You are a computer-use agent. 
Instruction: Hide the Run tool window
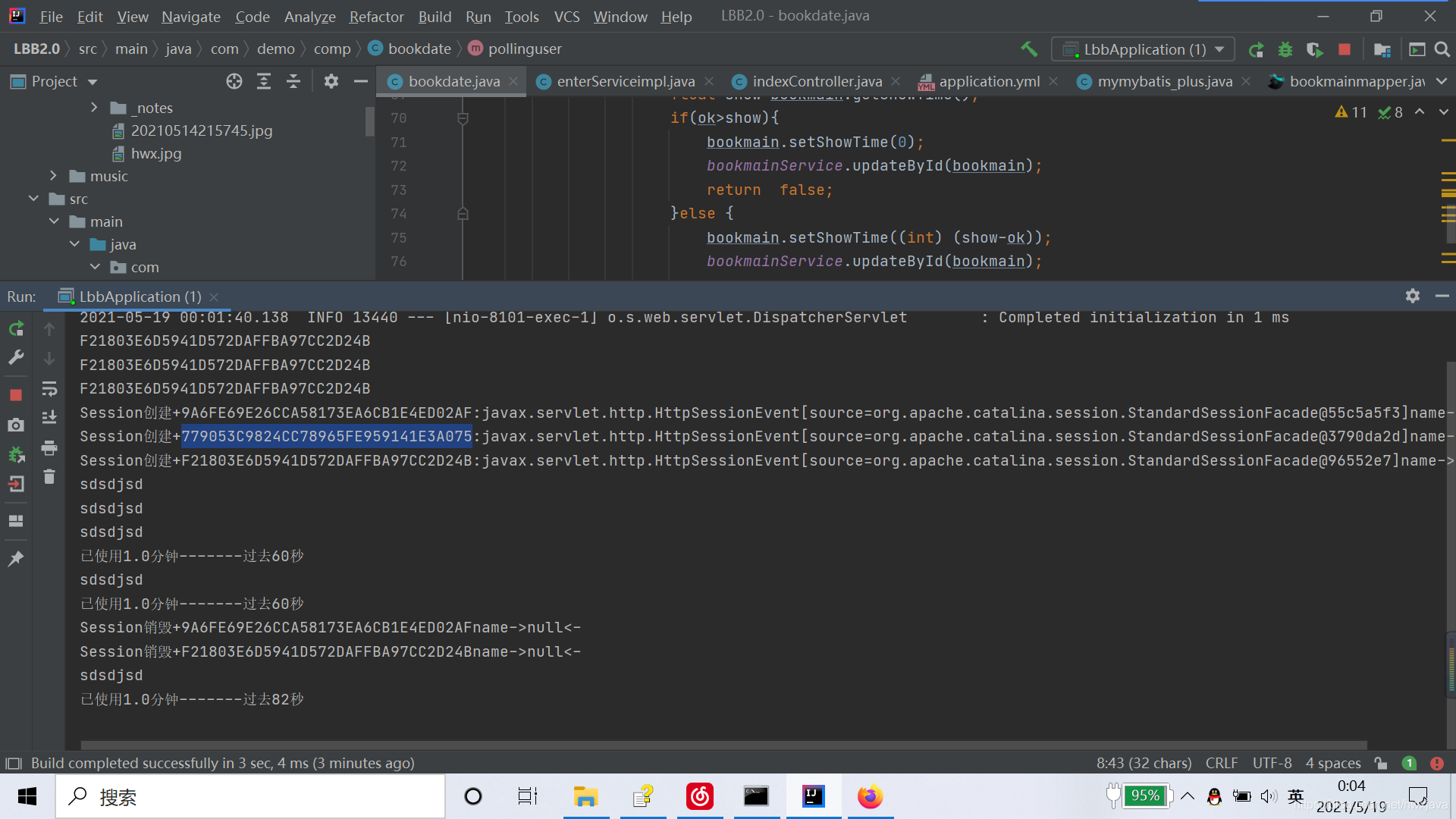(x=1442, y=296)
